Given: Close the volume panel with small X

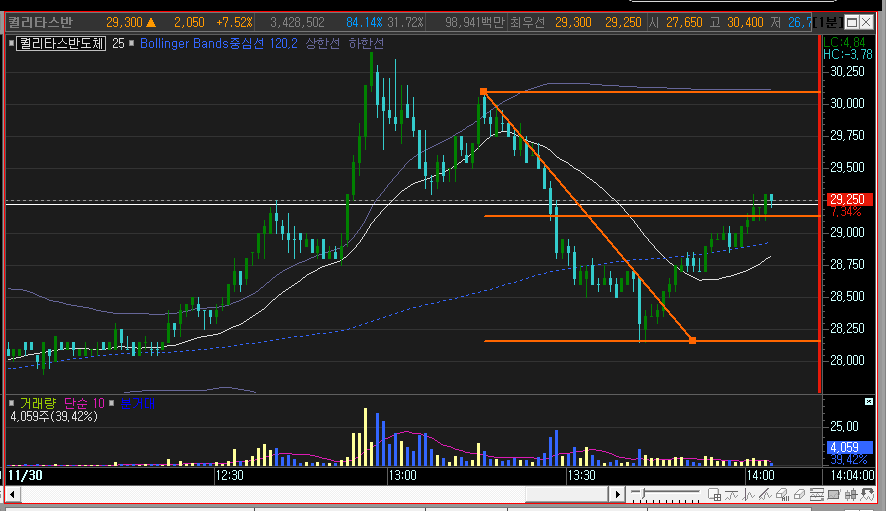Looking at the screenshot, I should [x=869, y=401].
